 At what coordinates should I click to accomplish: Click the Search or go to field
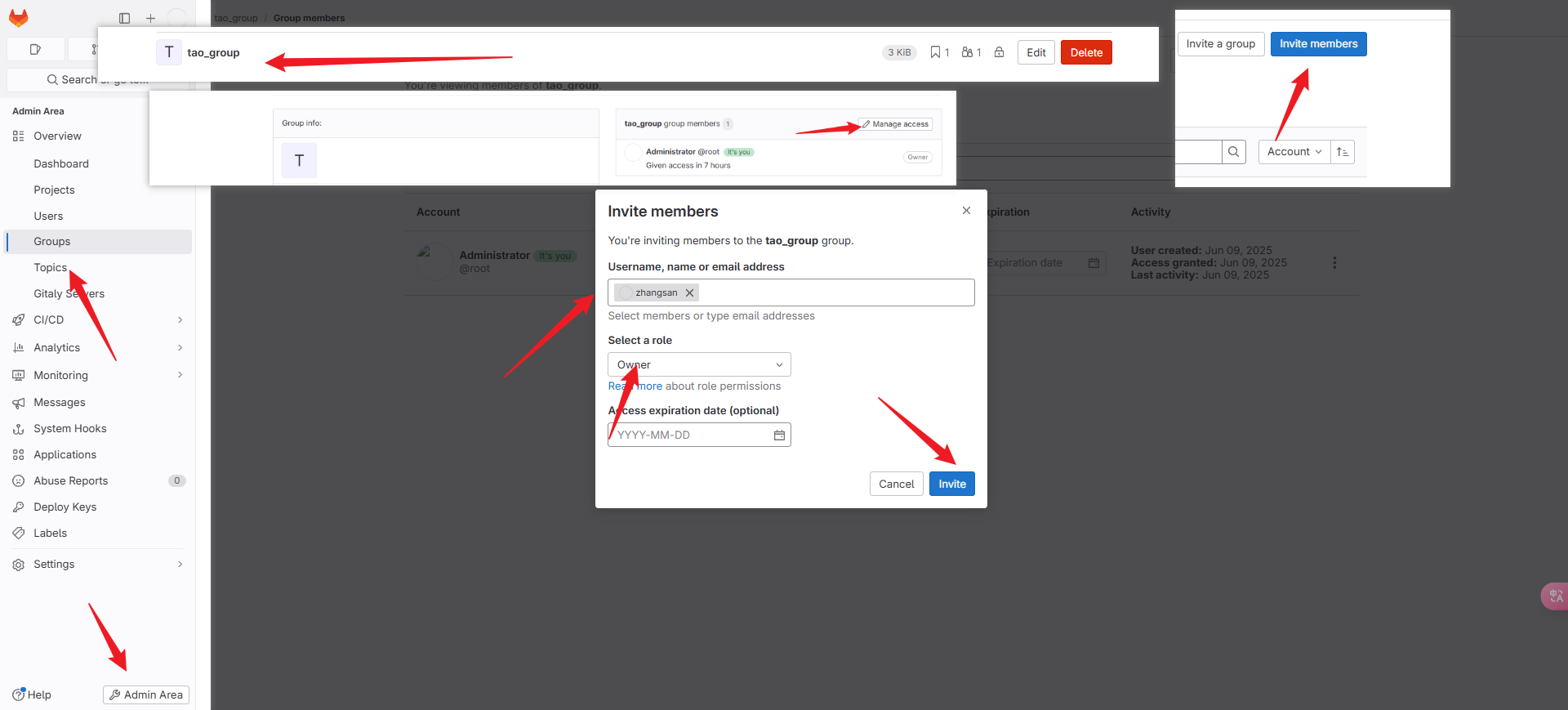(x=98, y=79)
